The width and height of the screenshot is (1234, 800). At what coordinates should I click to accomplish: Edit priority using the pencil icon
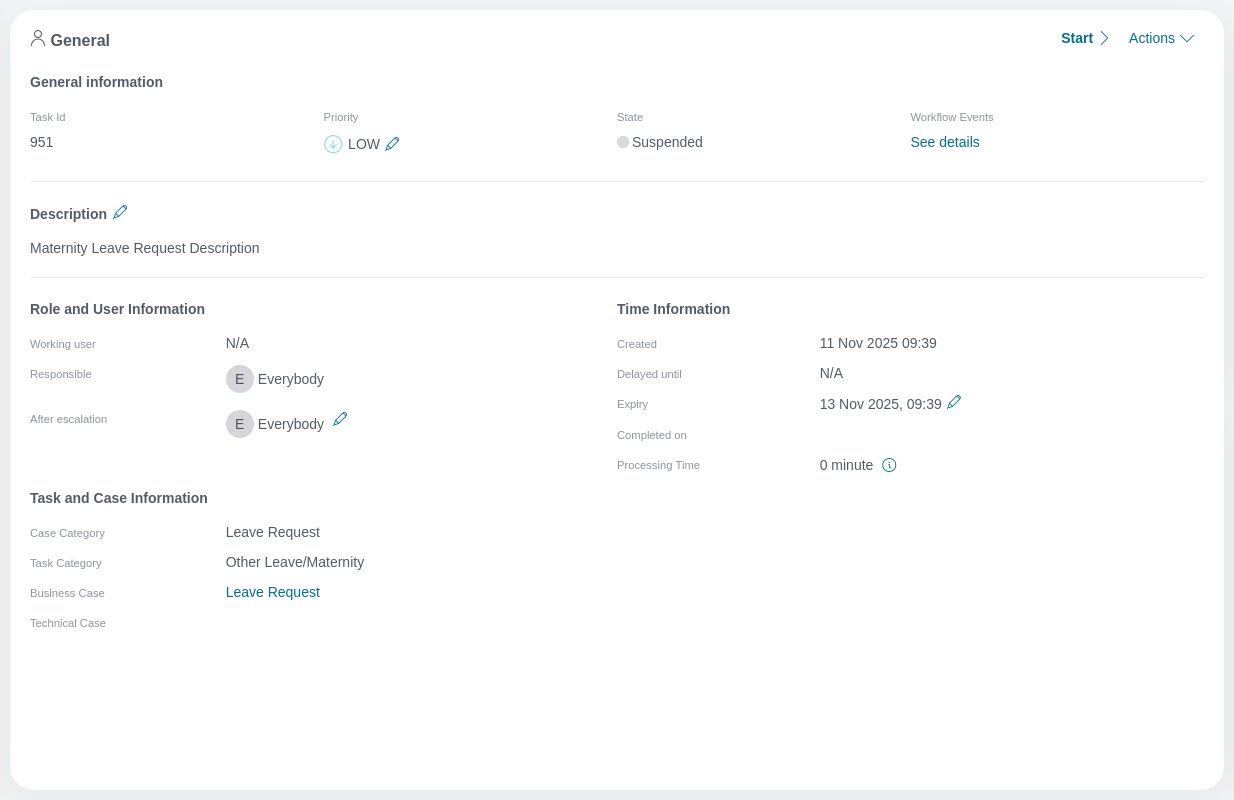(392, 144)
